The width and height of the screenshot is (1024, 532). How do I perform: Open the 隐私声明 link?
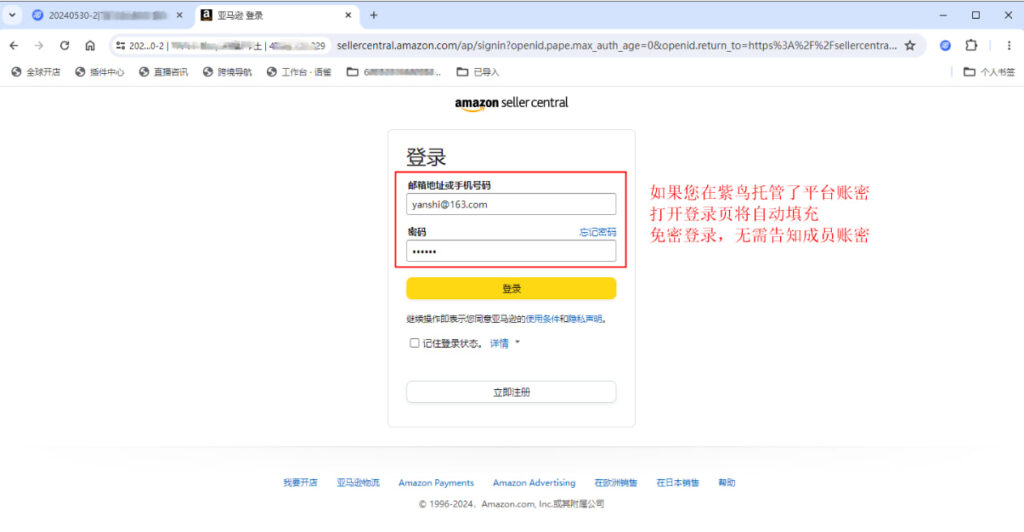[585, 319]
